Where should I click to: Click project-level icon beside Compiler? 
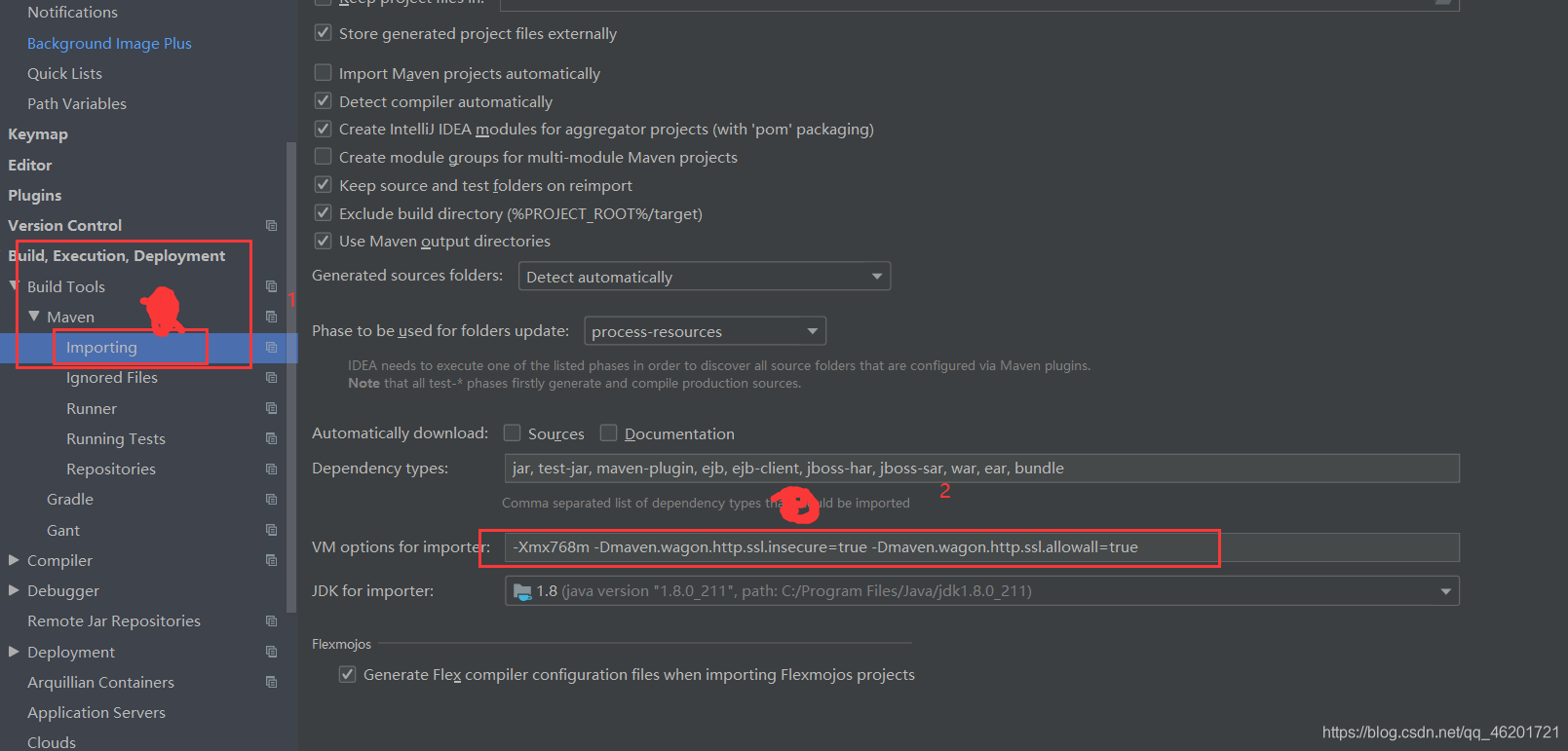[x=271, y=560]
